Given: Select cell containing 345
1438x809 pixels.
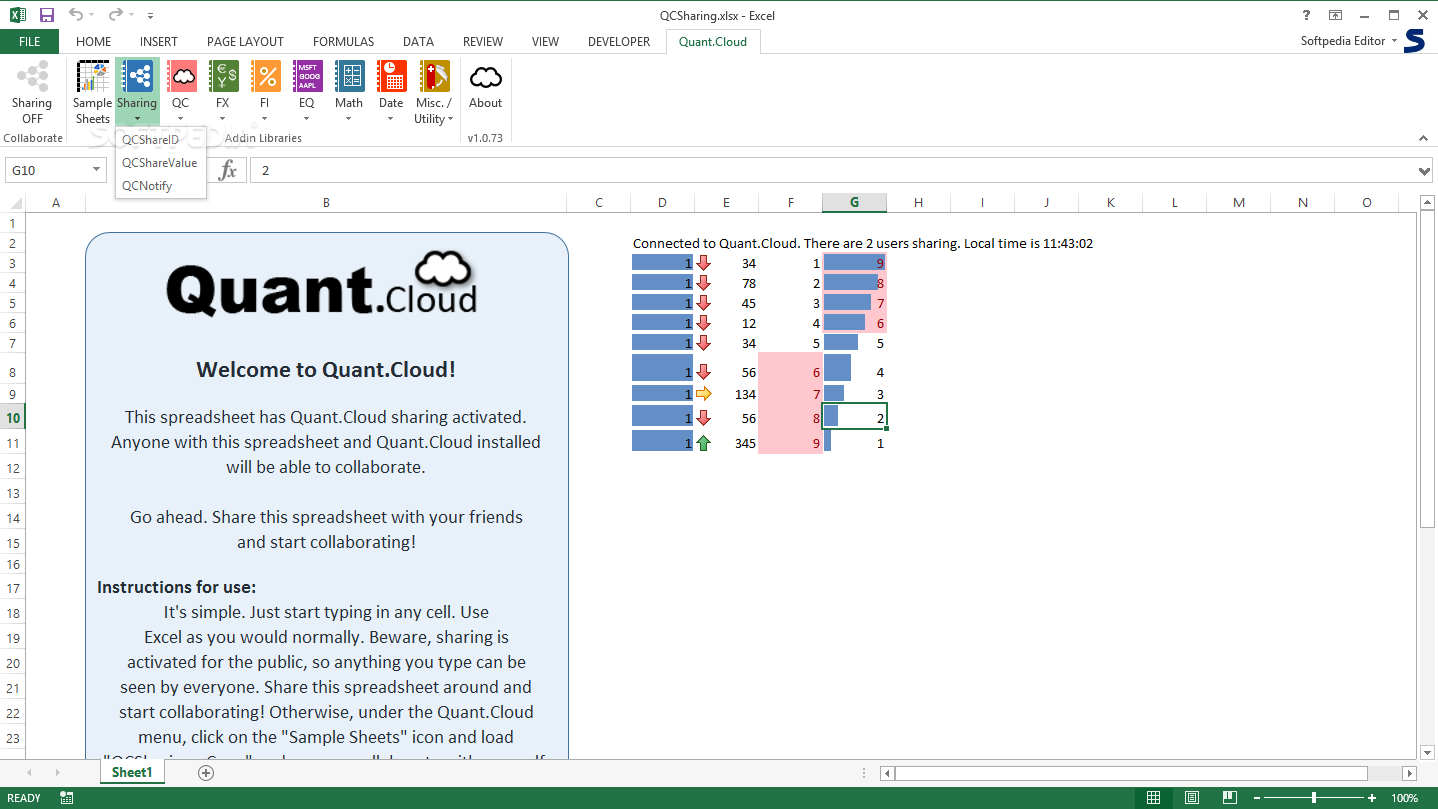Looking at the screenshot, I should point(726,443).
